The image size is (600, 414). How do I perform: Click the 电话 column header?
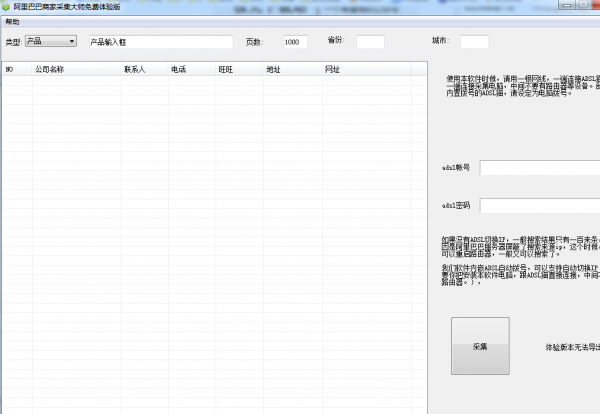[x=178, y=70]
